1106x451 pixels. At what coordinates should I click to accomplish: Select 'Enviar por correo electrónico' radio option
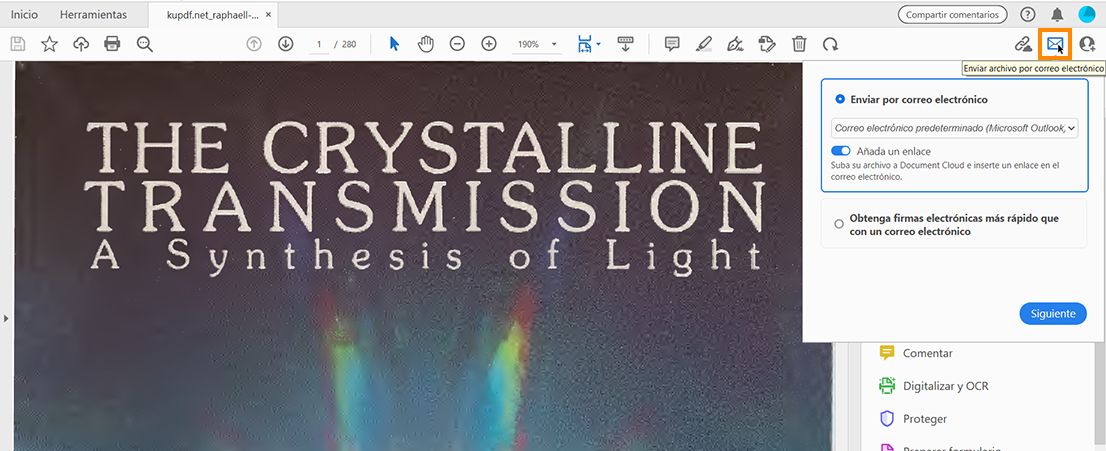[x=839, y=100]
